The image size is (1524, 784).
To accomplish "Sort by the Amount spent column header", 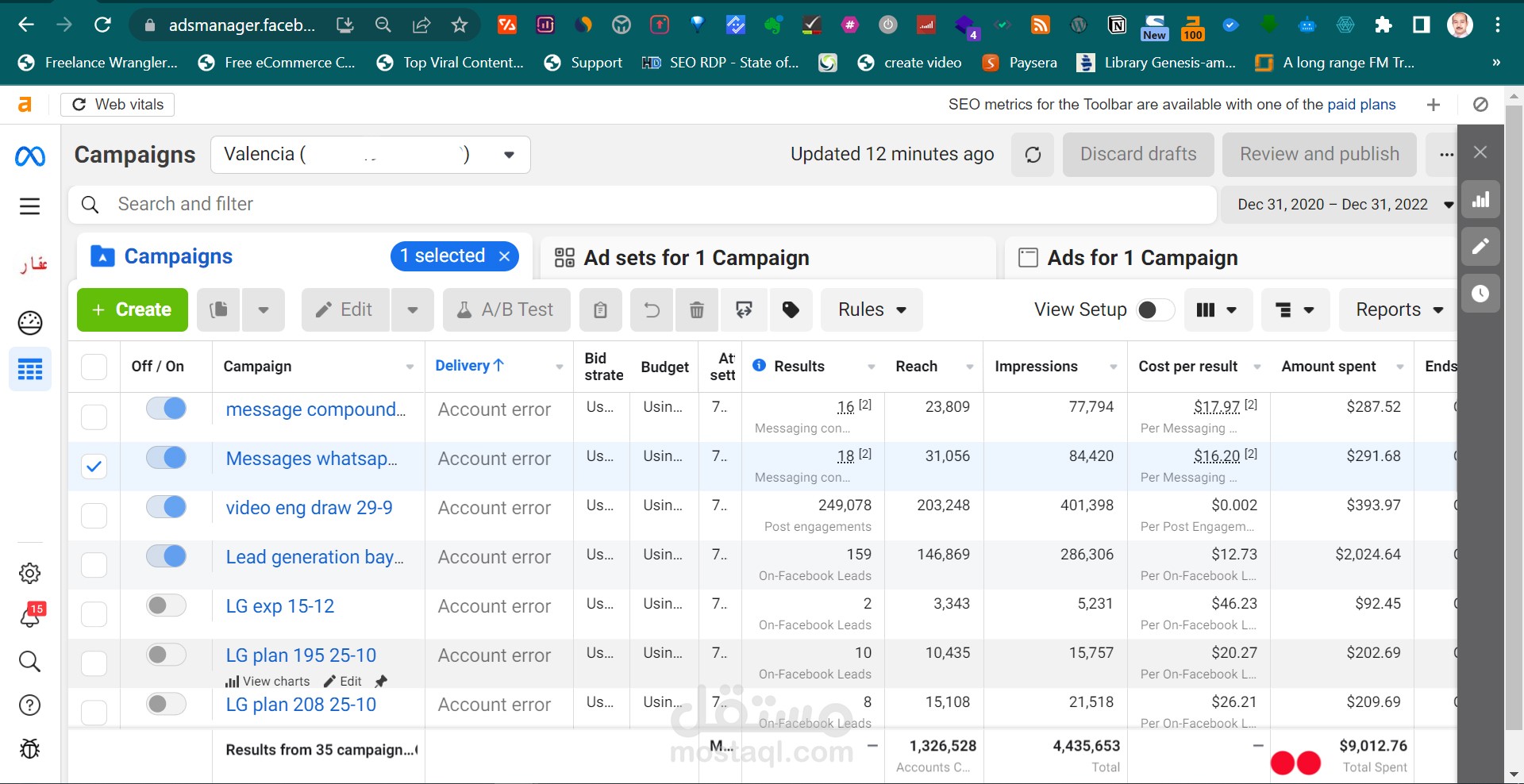I will (1329, 367).
